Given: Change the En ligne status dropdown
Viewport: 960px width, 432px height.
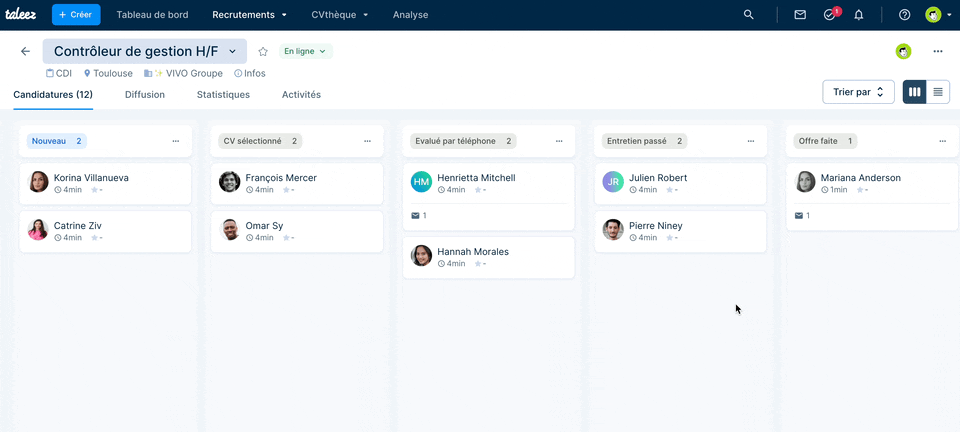Looking at the screenshot, I should (306, 51).
